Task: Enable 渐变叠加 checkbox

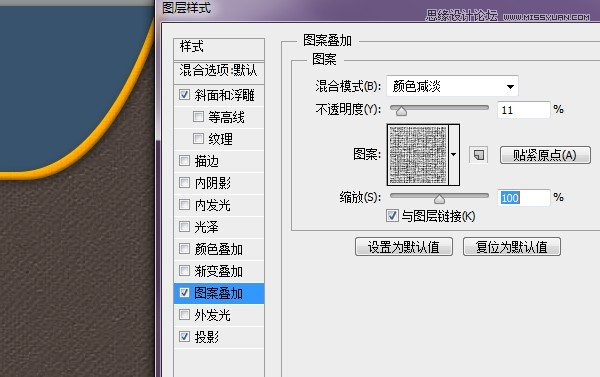Action: click(184, 271)
